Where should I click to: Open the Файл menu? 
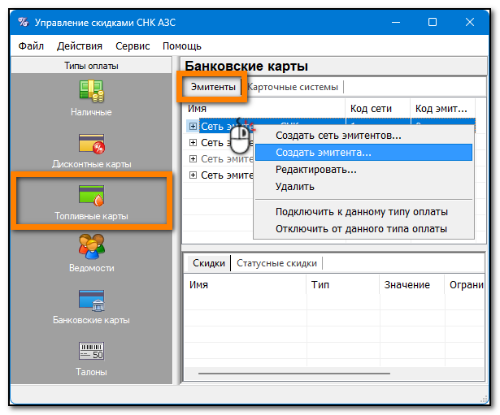pos(31,46)
